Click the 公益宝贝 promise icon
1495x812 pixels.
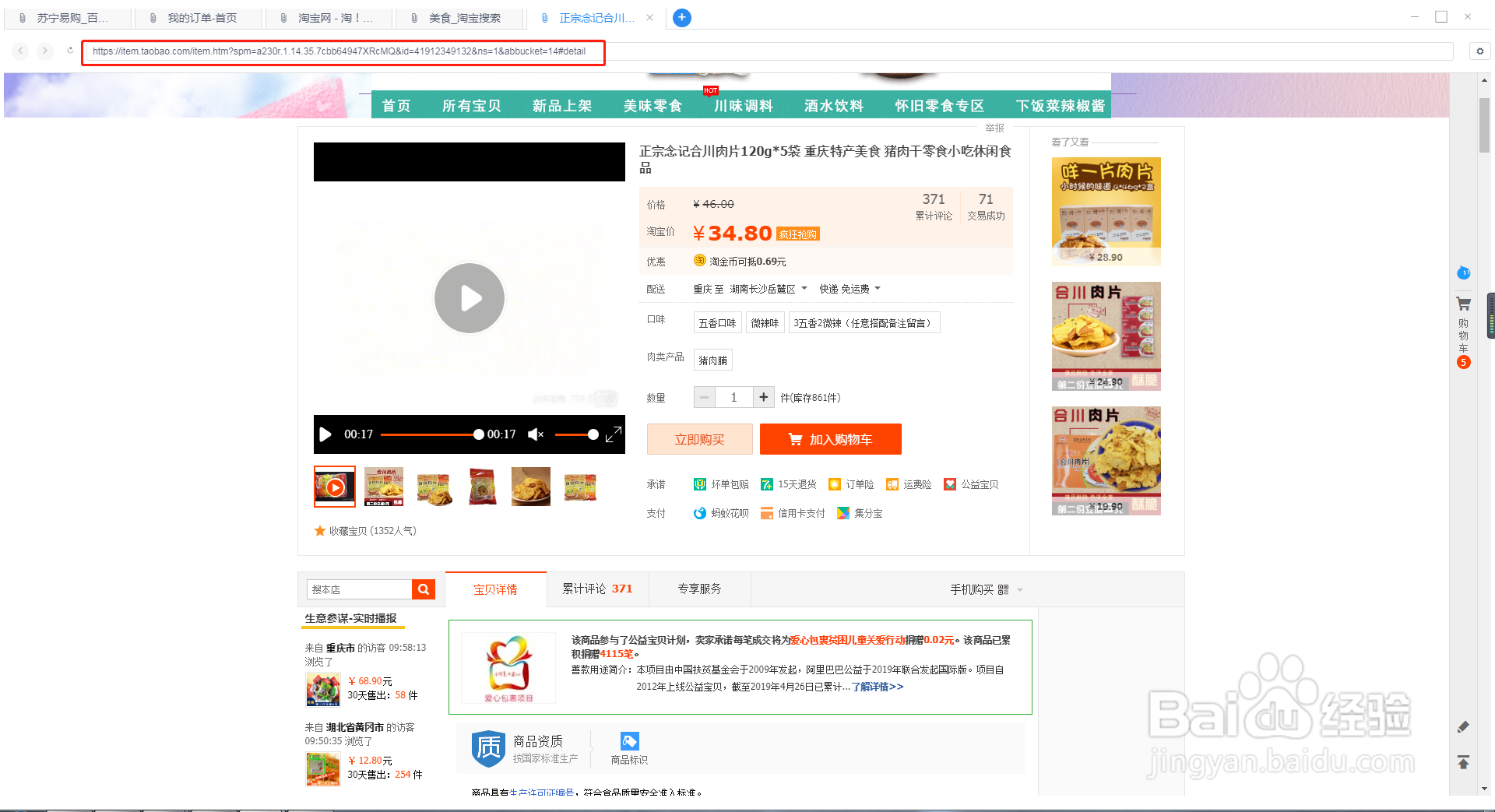[x=950, y=484]
